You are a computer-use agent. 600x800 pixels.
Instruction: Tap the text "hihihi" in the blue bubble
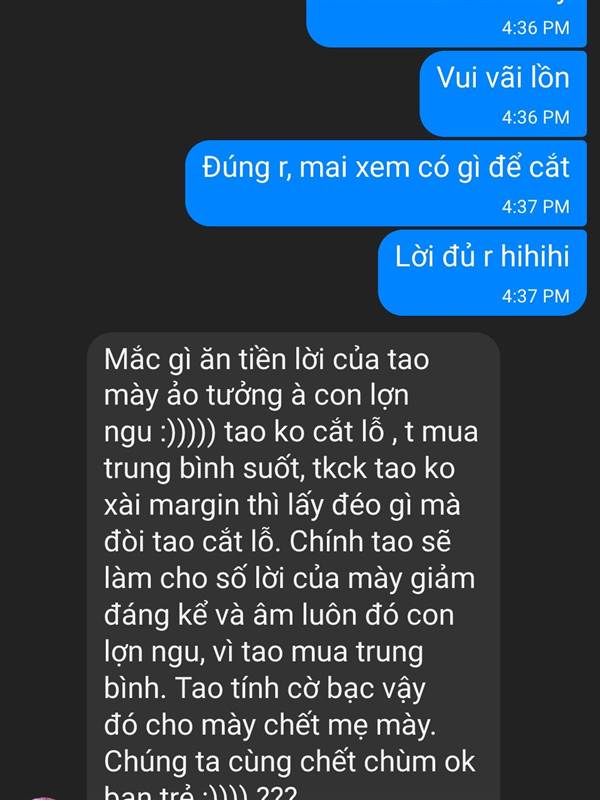click(x=534, y=256)
